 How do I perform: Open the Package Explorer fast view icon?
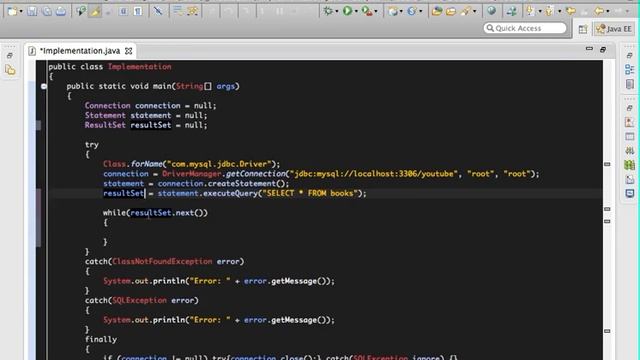pyautogui.click(x=10, y=70)
